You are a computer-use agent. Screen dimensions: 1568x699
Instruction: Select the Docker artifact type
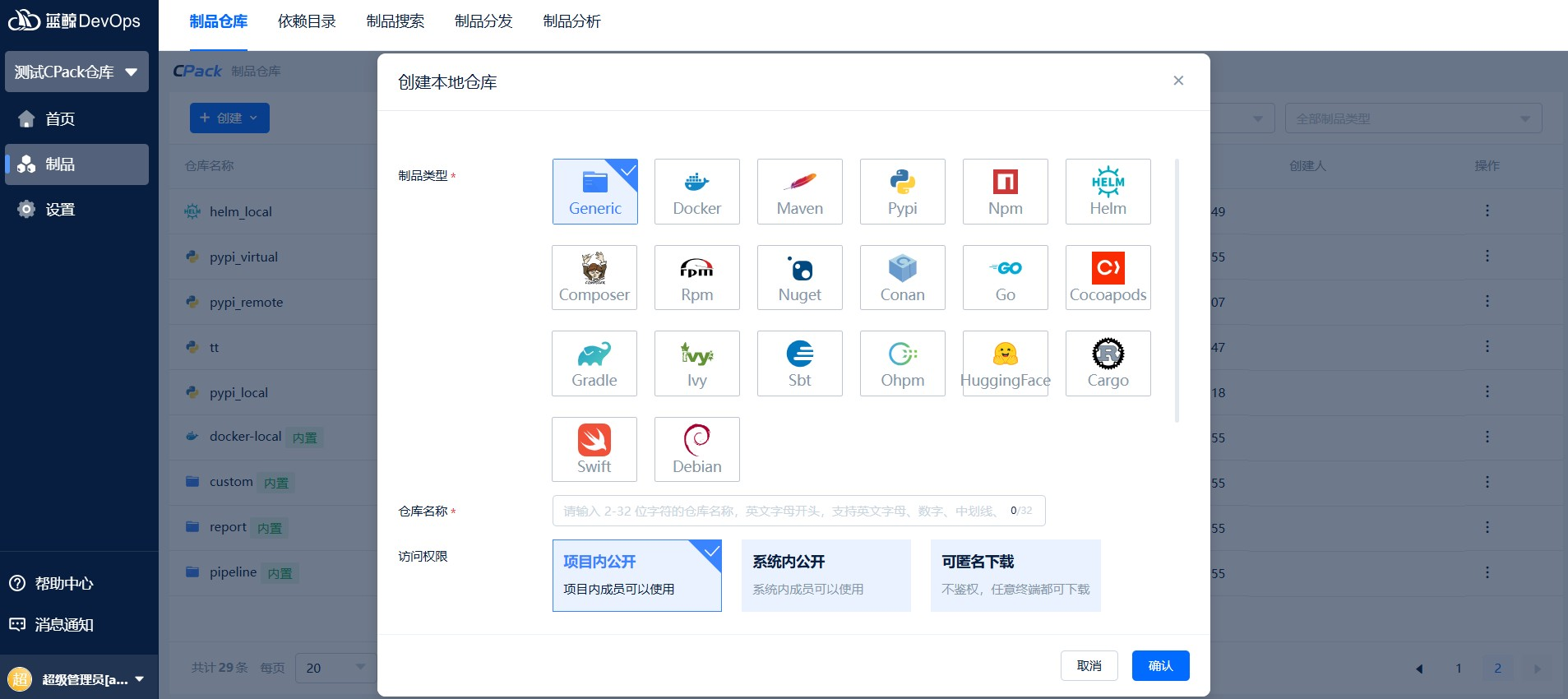pyautogui.click(x=696, y=192)
